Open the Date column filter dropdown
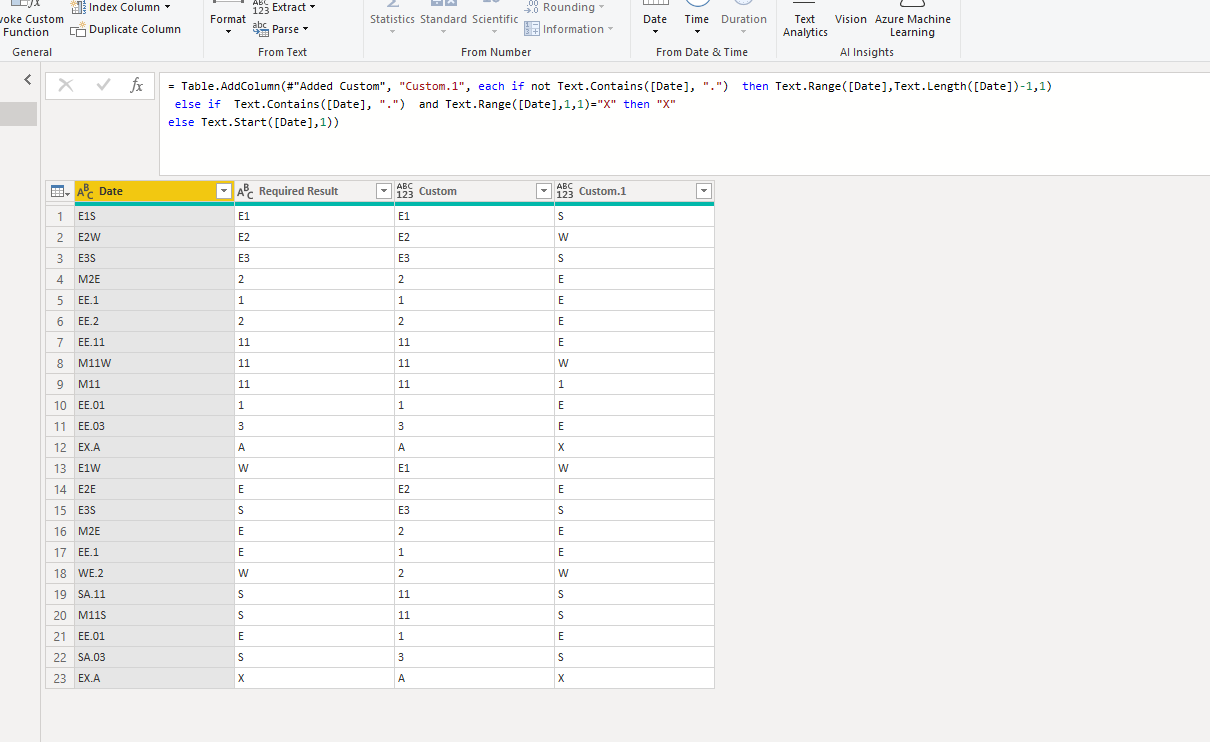Viewport: 1210px width, 742px height. click(x=224, y=191)
